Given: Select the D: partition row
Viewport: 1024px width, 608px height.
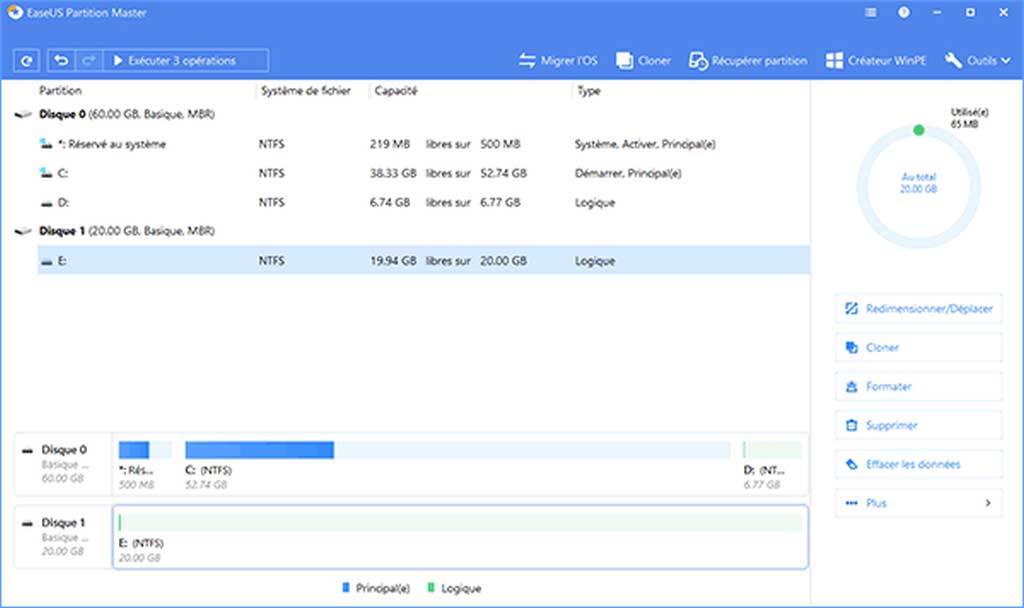Looking at the screenshot, I should (423, 202).
